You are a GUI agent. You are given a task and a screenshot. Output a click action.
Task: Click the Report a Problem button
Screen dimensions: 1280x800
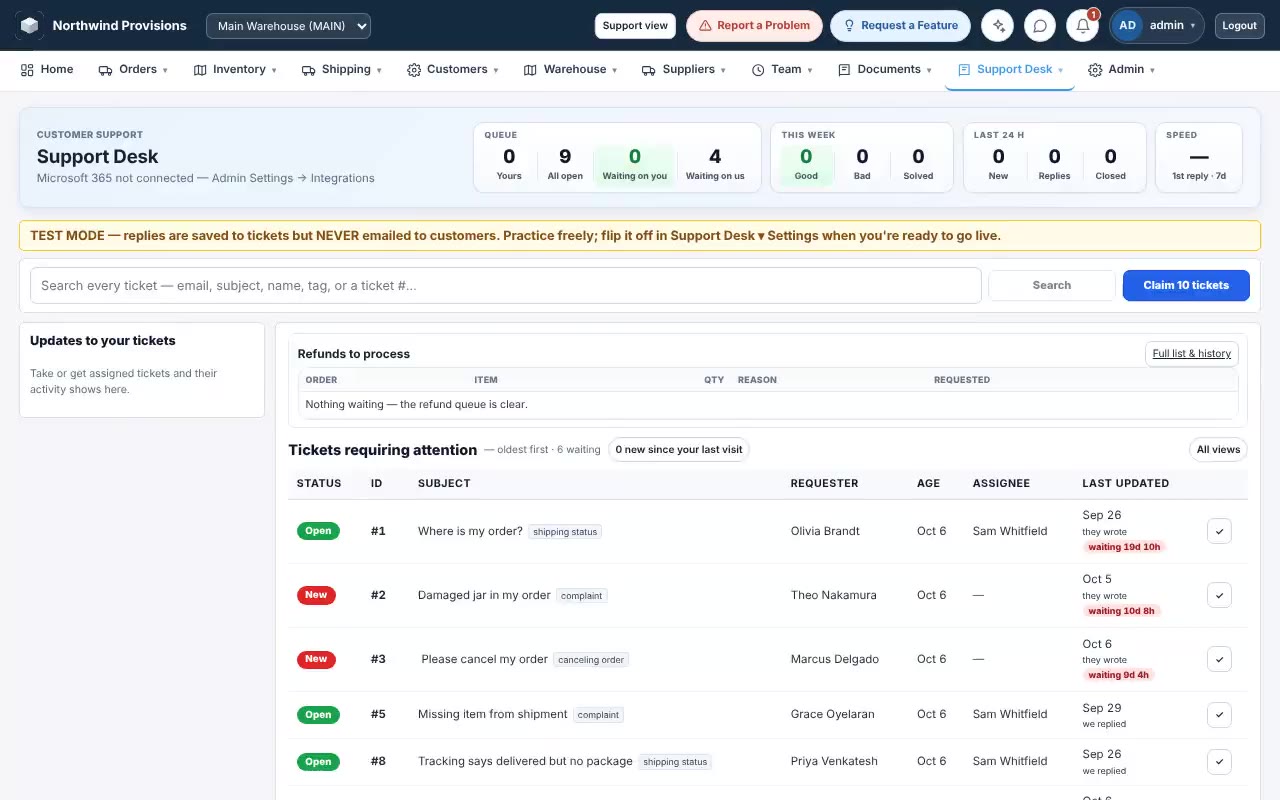(x=754, y=26)
